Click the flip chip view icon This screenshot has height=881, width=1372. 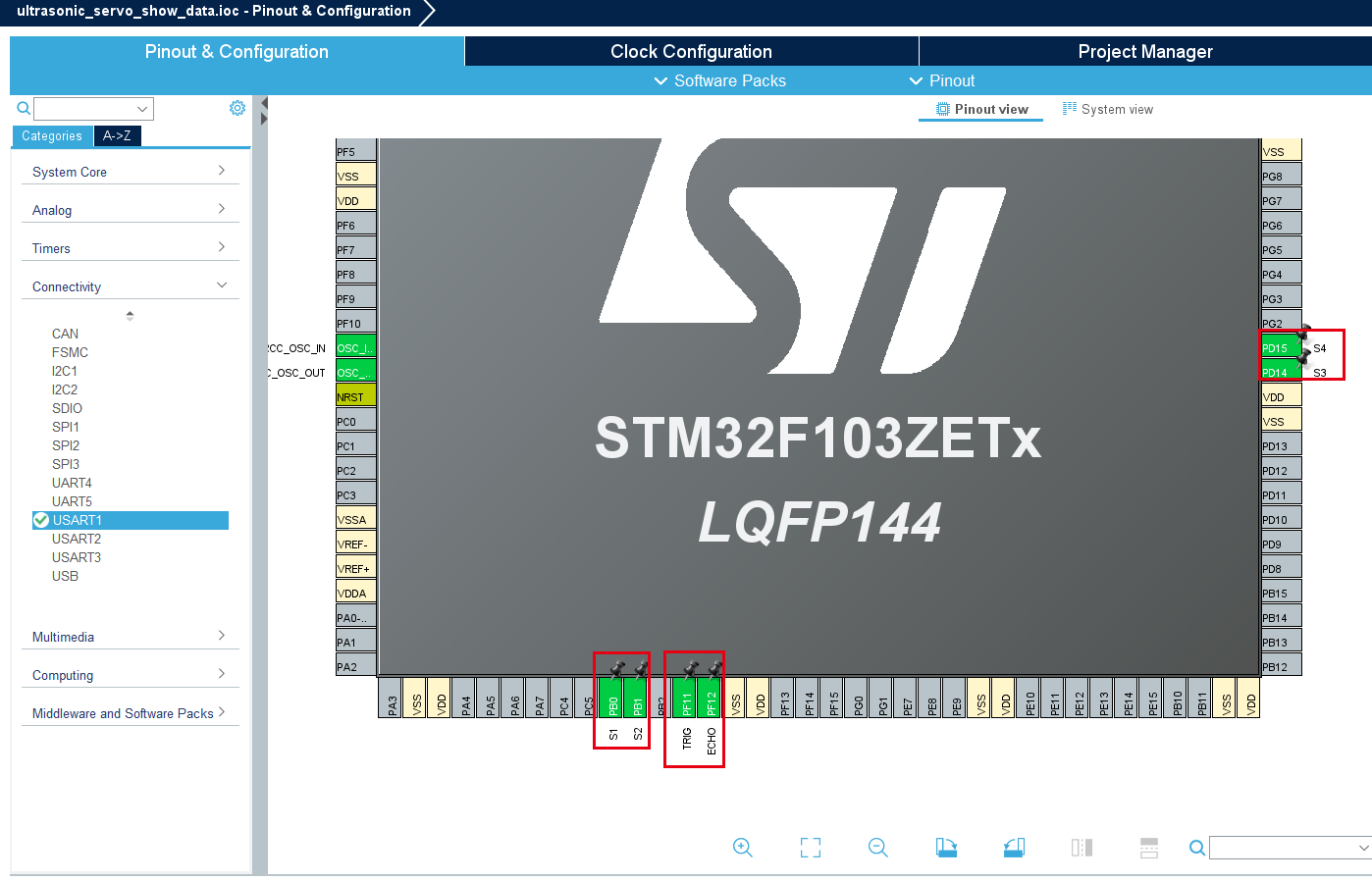click(1082, 848)
